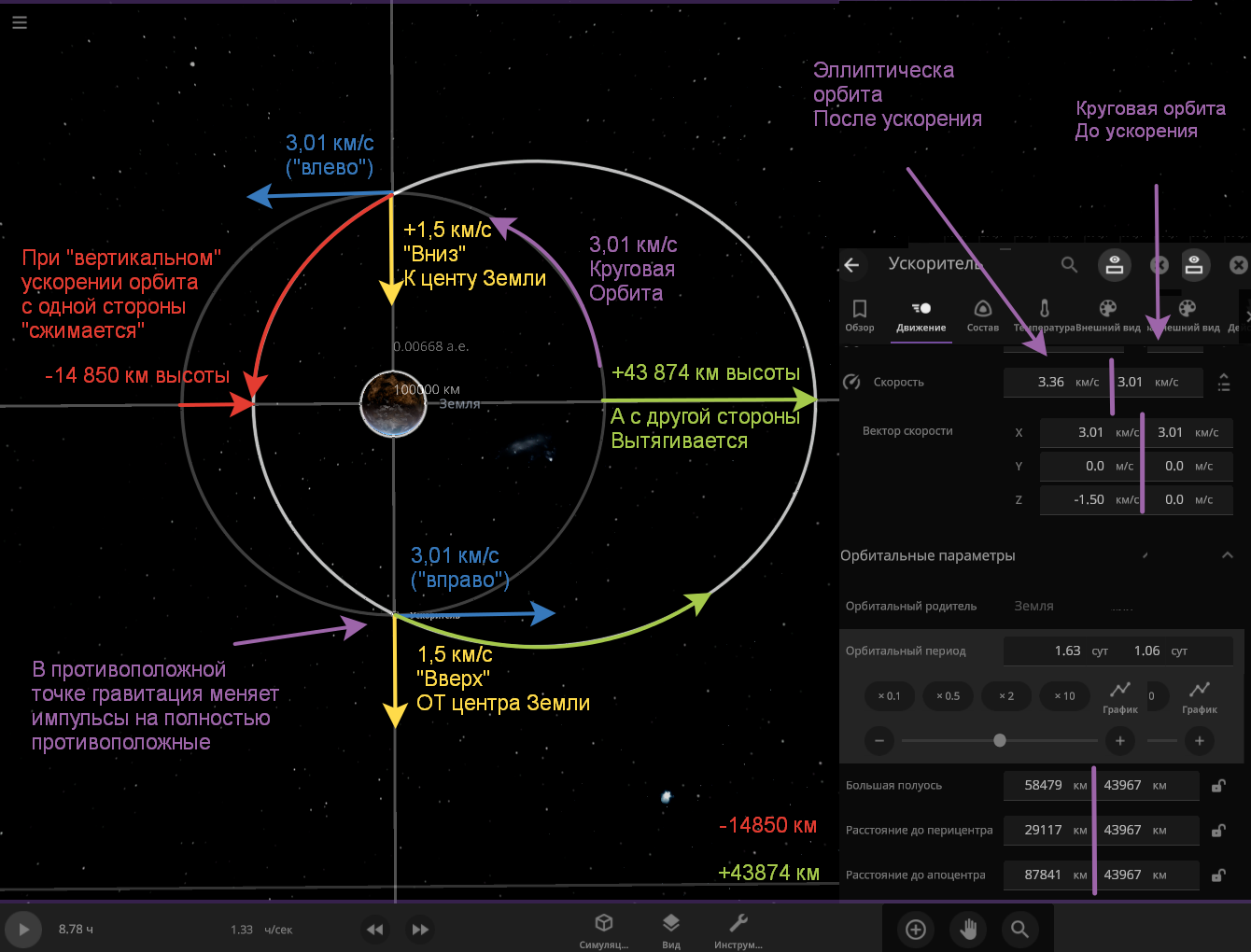
Task: Click the Вектор скорости label
Action: coord(907,431)
